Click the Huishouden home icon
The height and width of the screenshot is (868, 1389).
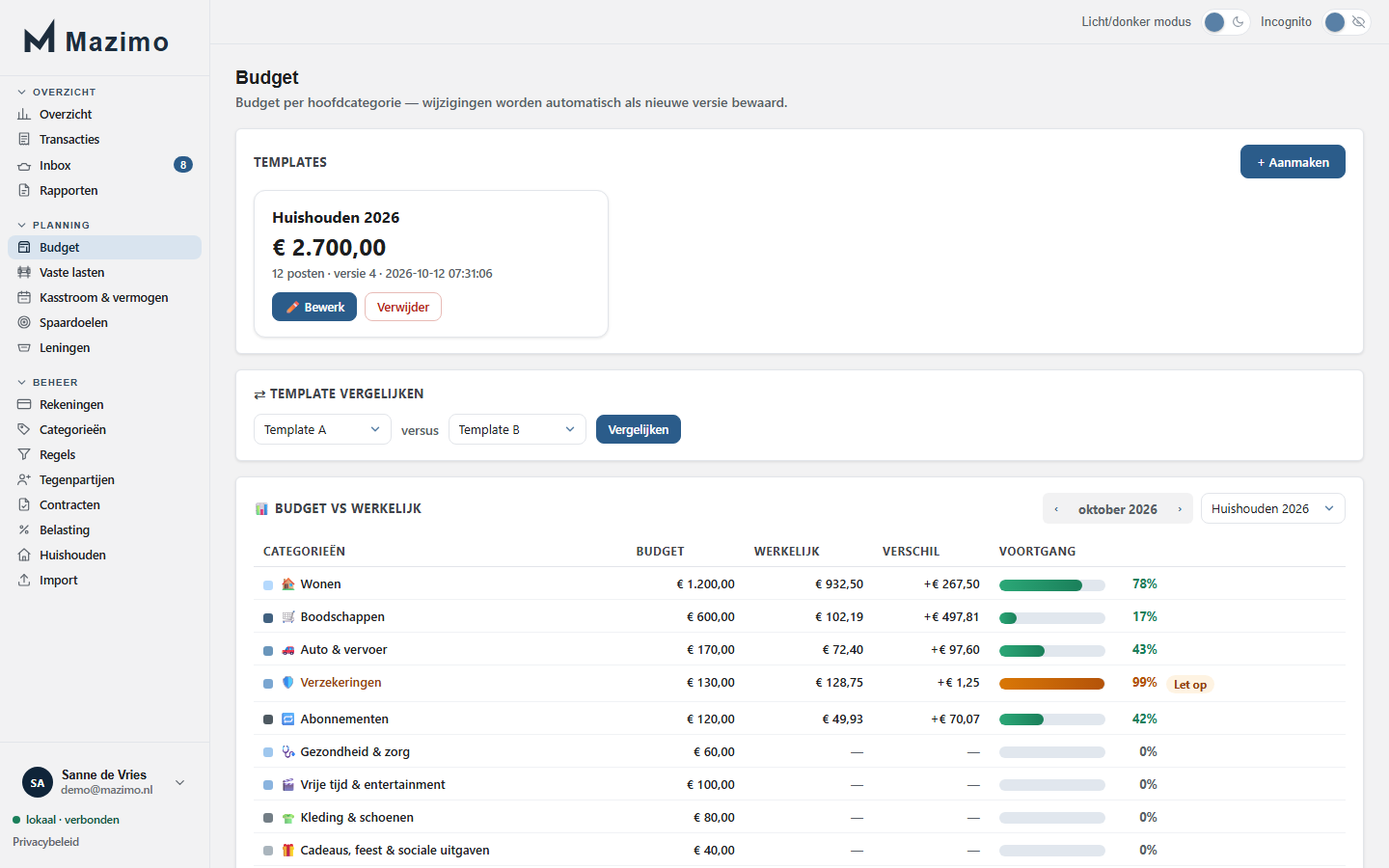24,555
